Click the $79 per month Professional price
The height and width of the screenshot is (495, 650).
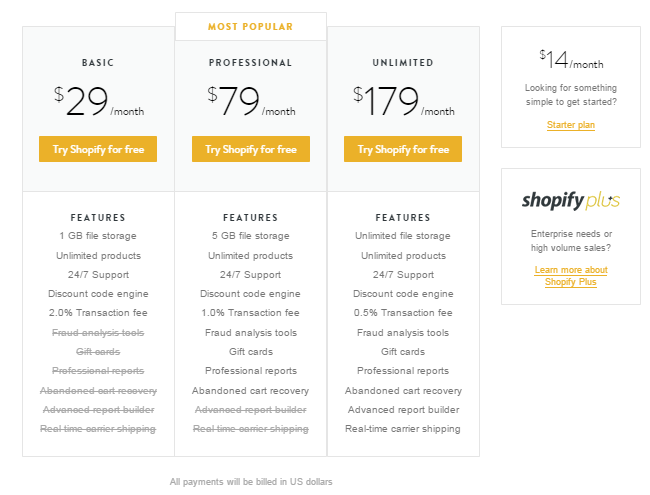pyautogui.click(x=251, y=101)
